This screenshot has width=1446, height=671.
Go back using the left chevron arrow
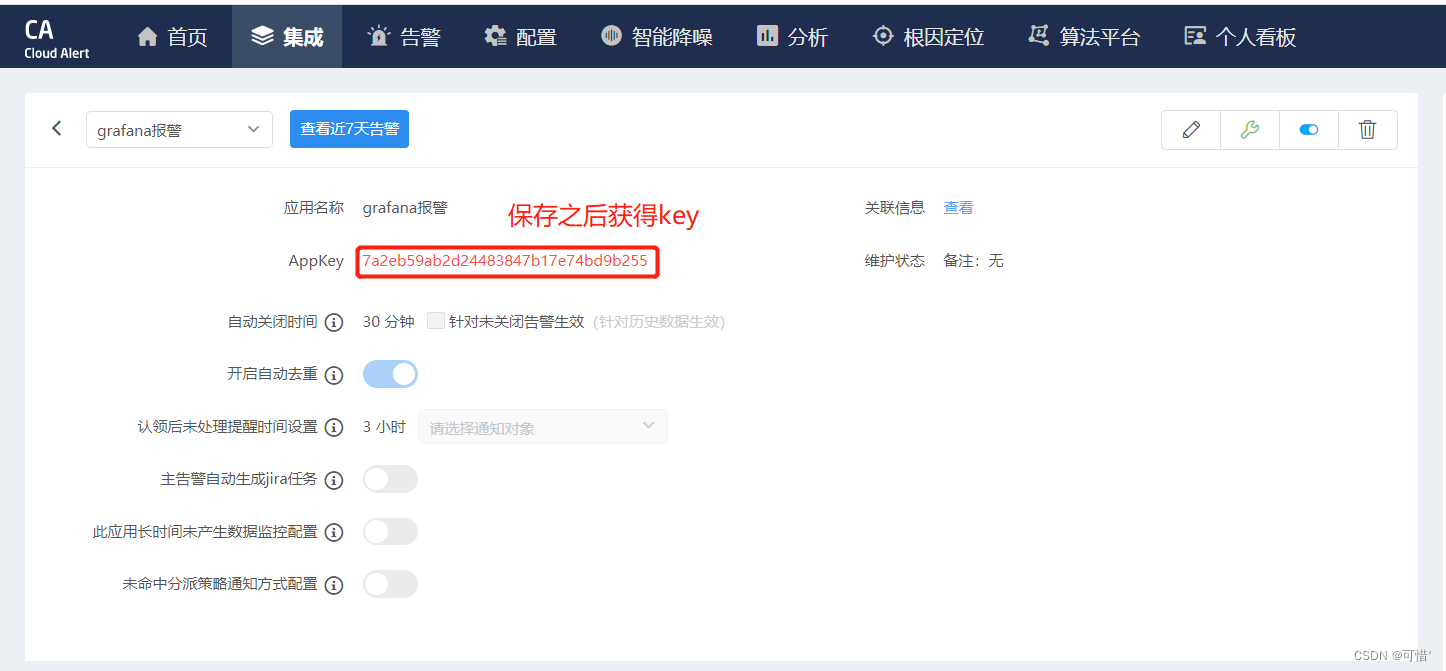click(57, 128)
